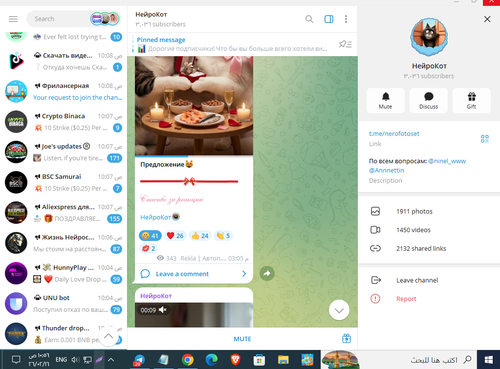Toggle the clapping reaction with 5
Screen dimensions: 500x369
pyautogui.click(x=223, y=236)
